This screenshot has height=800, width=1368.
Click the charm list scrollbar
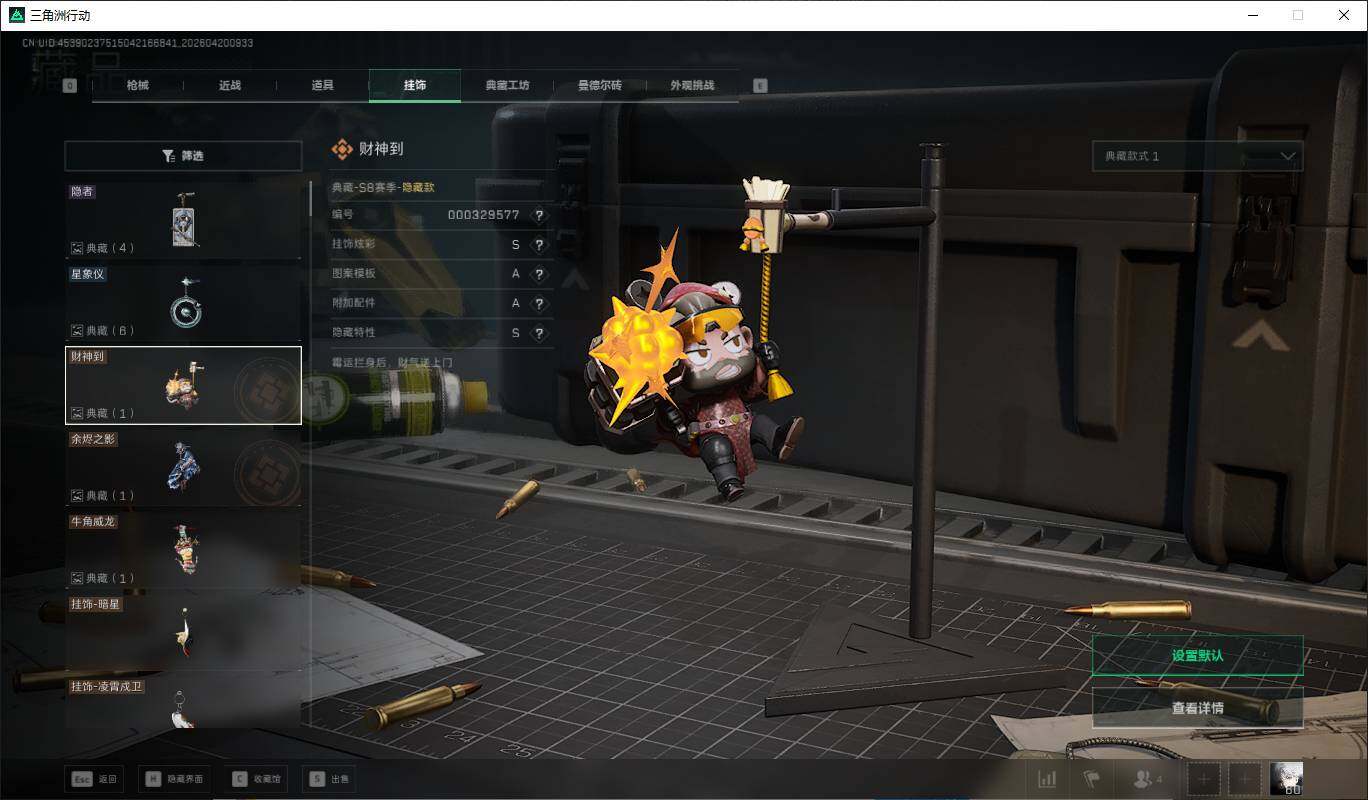click(x=309, y=198)
